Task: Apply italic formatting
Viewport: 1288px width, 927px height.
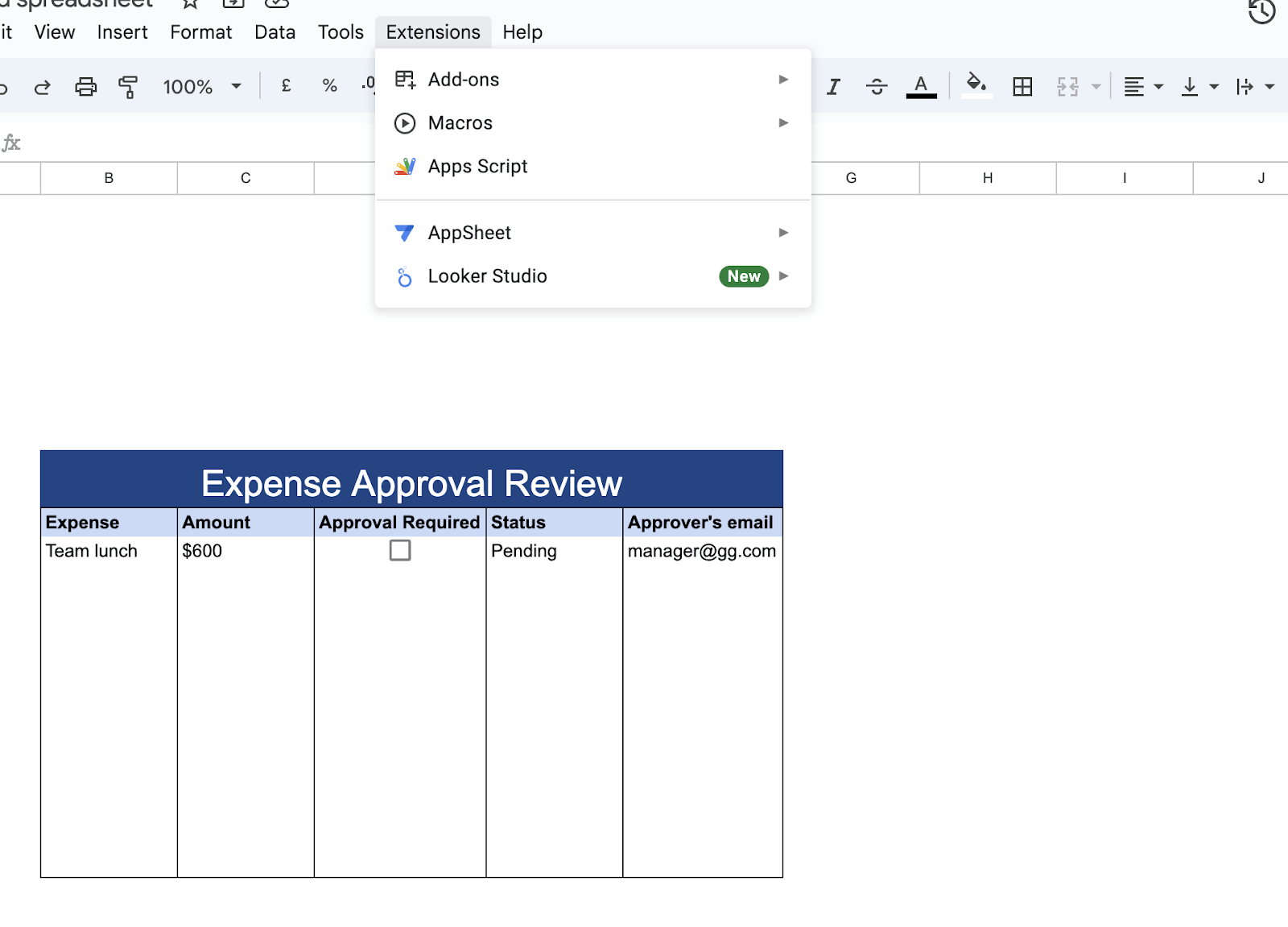Action: (x=833, y=86)
